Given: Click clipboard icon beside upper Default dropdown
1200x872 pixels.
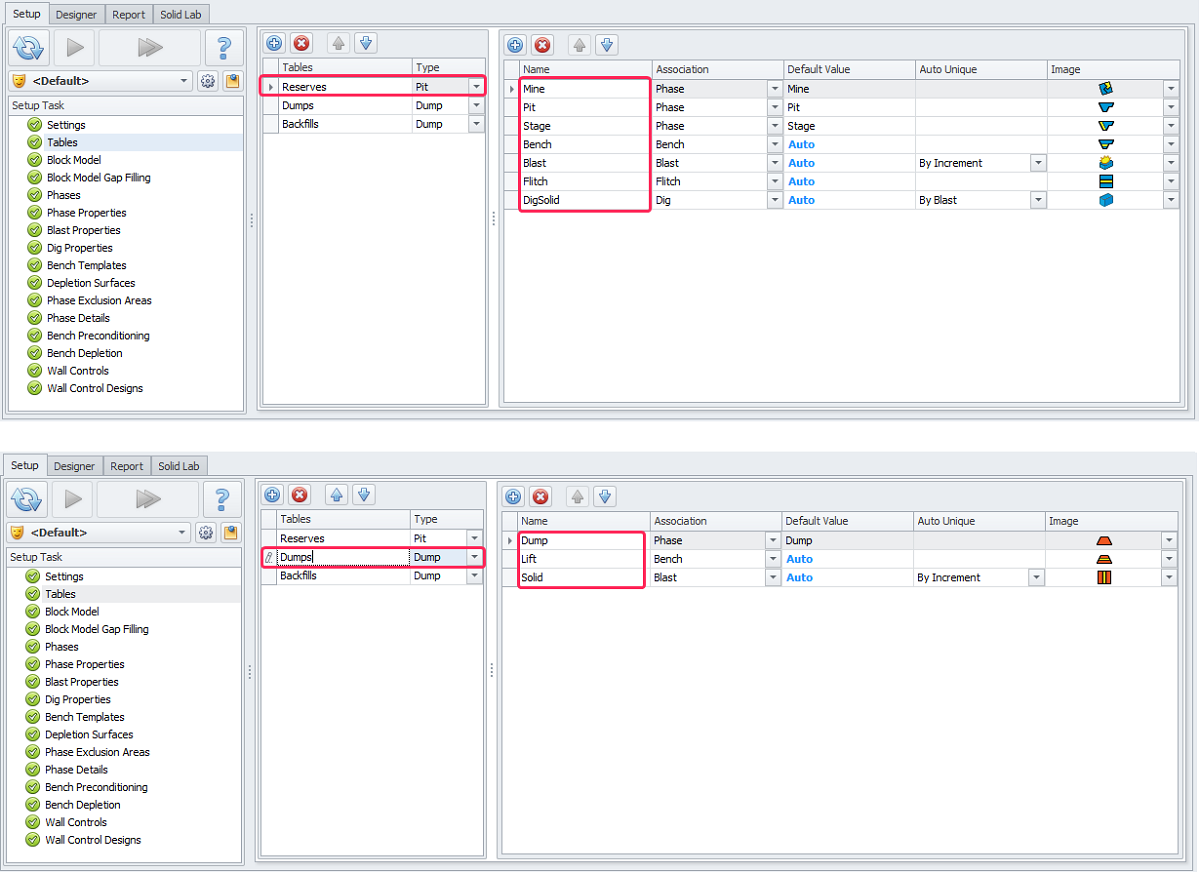Looking at the screenshot, I should (x=232, y=81).
